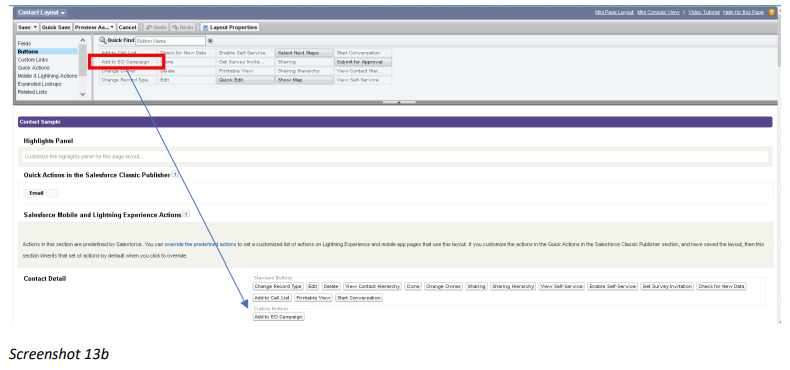Select the Email quick action
The image size is (790, 370).
tap(41, 193)
